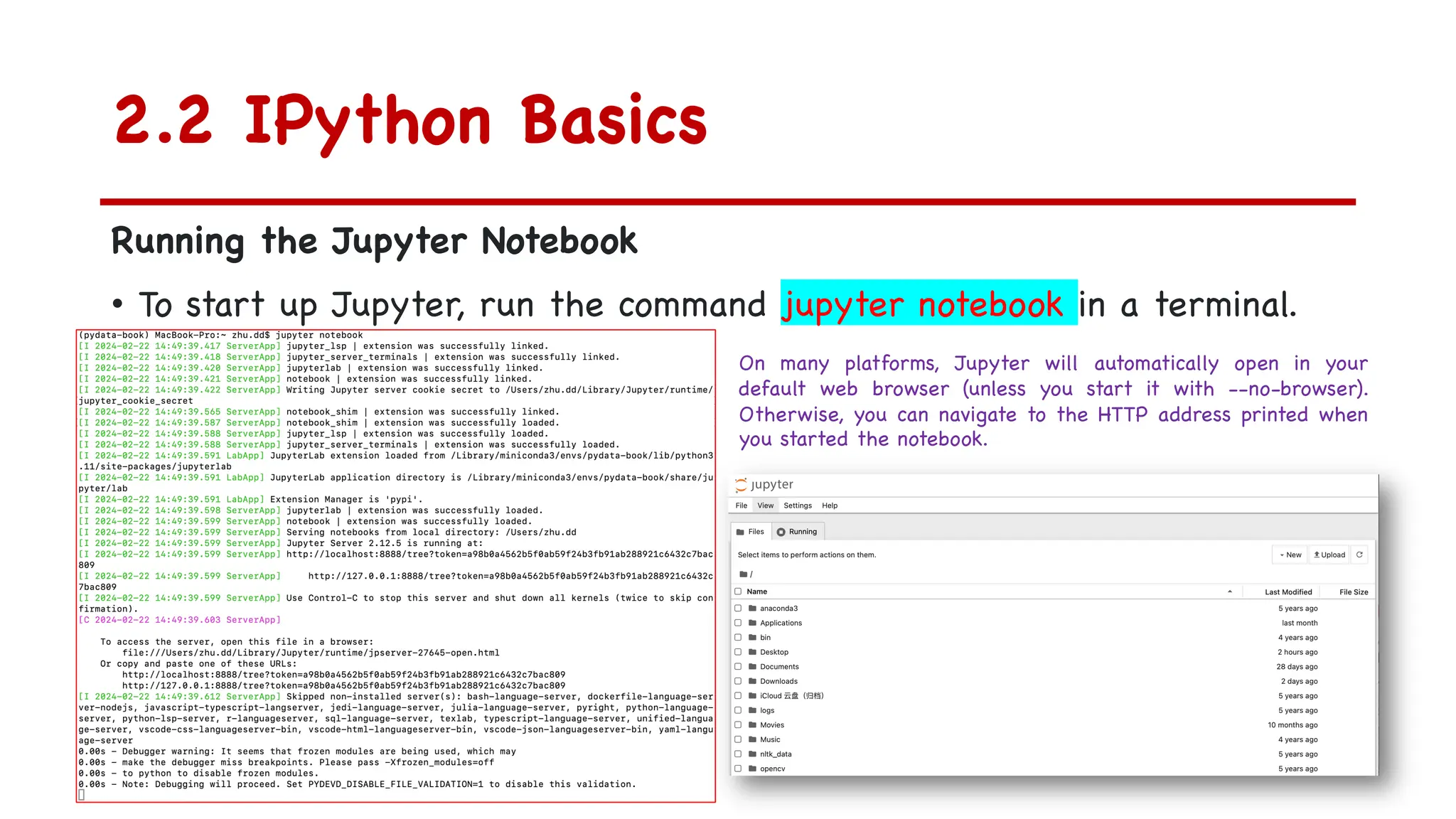Open the Help menu in Jupyter
Viewport: 1456px width, 819px height.
(830, 505)
